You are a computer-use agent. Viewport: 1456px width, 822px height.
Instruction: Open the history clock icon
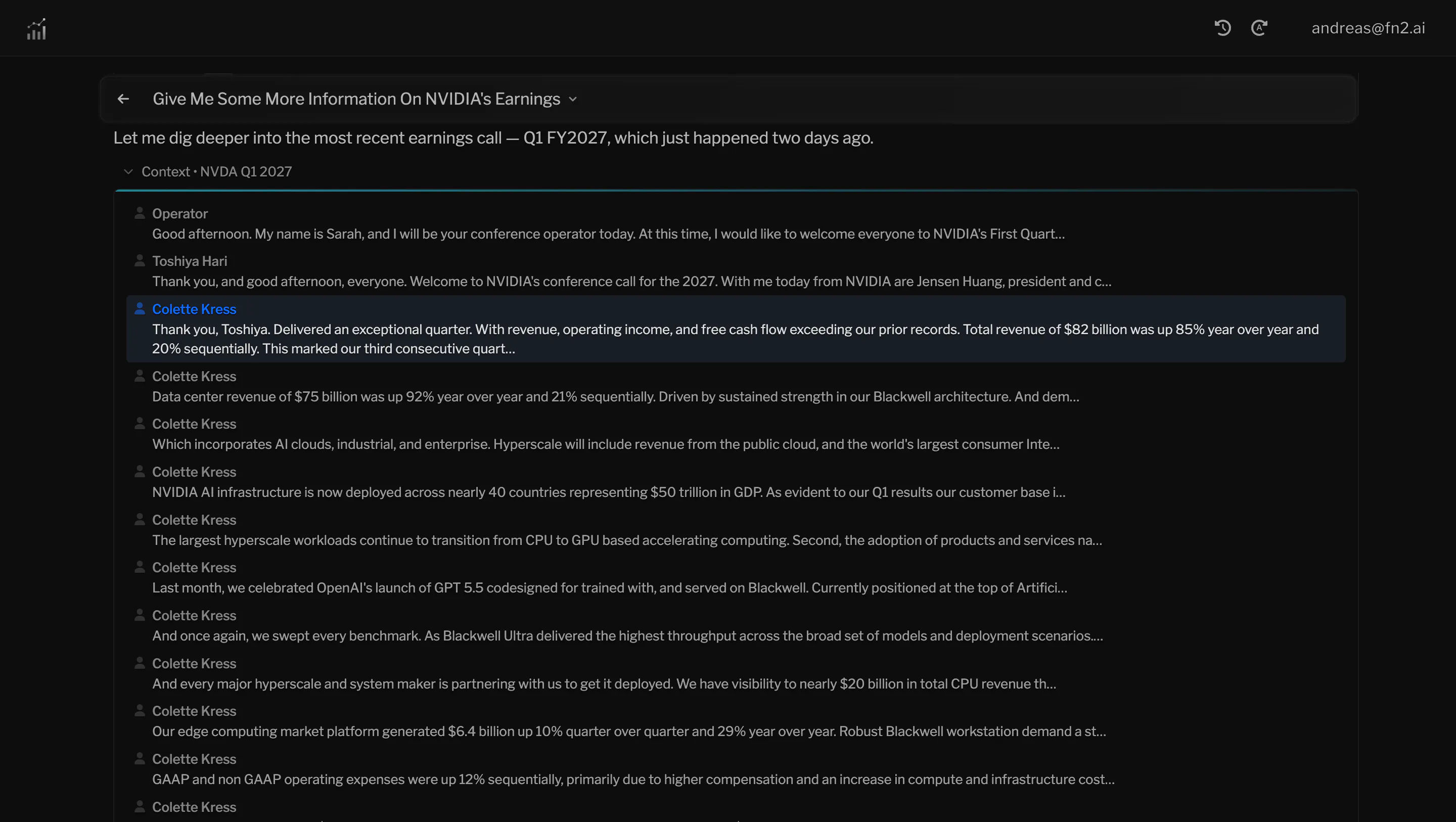click(x=1222, y=28)
